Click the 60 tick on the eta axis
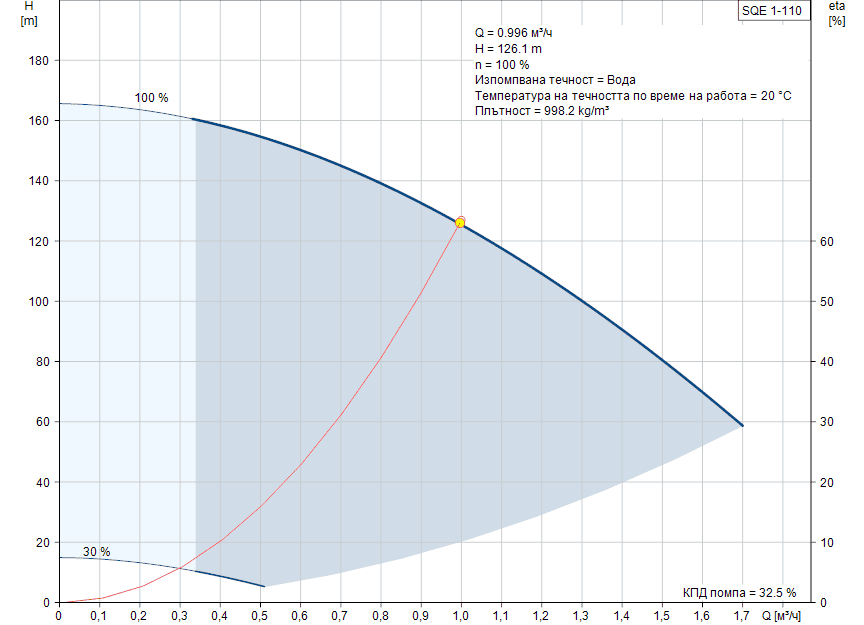This screenshot has width=864, height=625. 826,242
